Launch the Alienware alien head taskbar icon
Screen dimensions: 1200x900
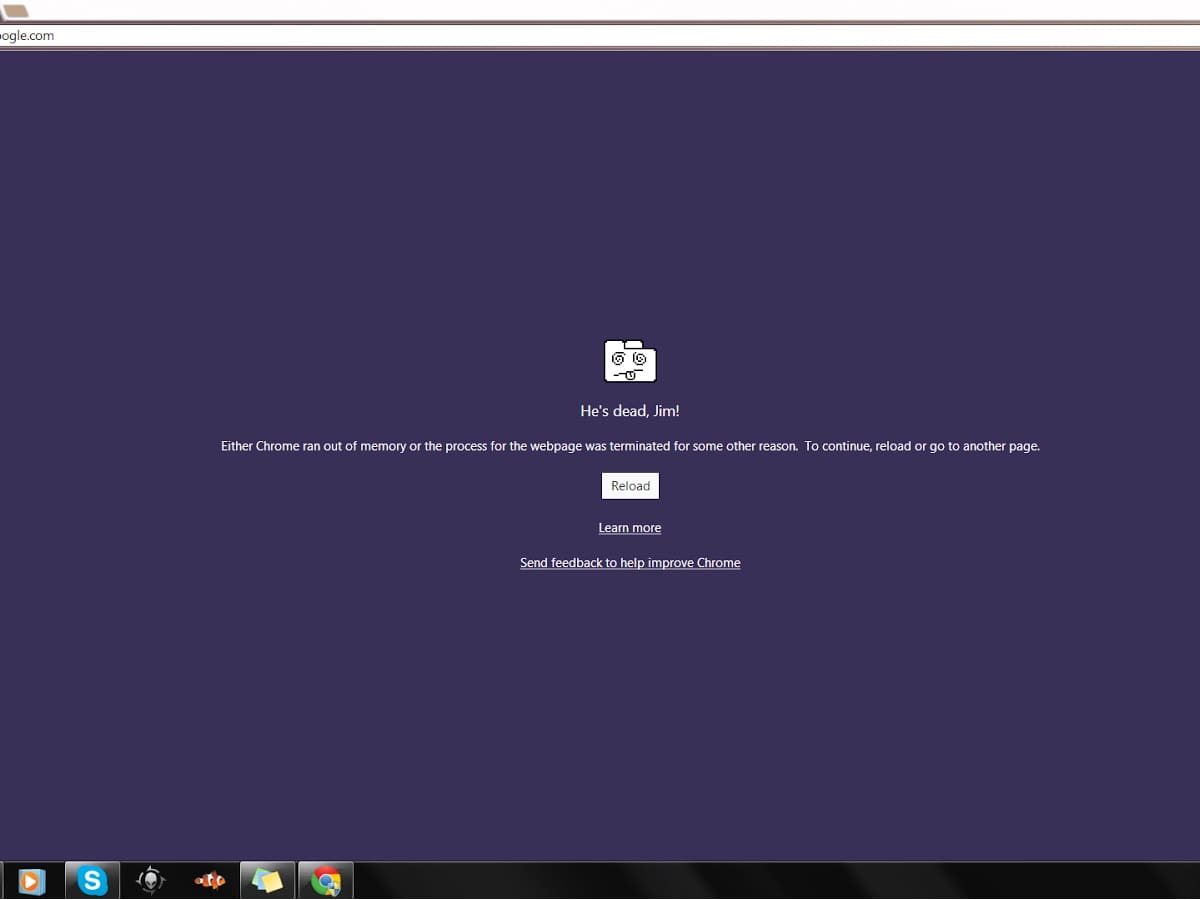click(x=151, y=880)
